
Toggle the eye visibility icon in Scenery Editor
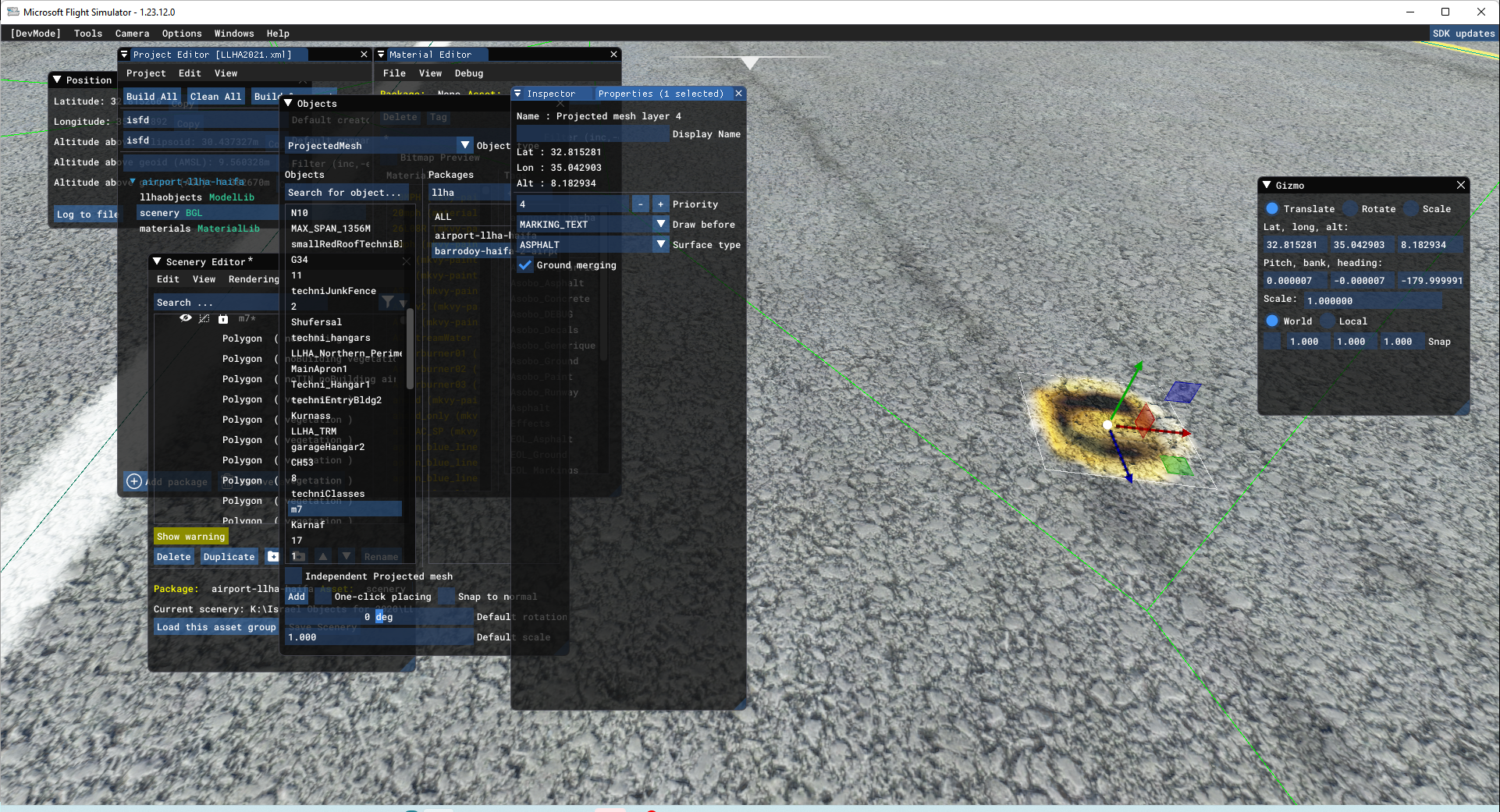tap(186, 318)
